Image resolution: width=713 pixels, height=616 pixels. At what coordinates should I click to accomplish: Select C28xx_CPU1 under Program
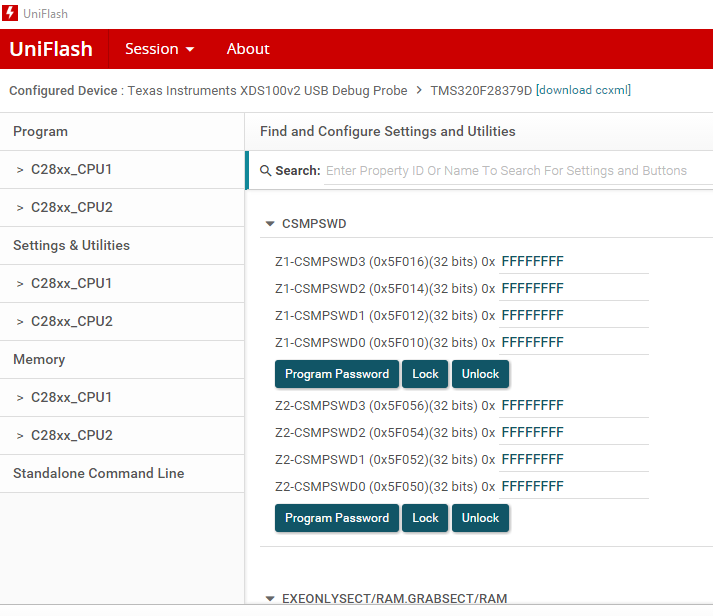click(x=71, y=169)
